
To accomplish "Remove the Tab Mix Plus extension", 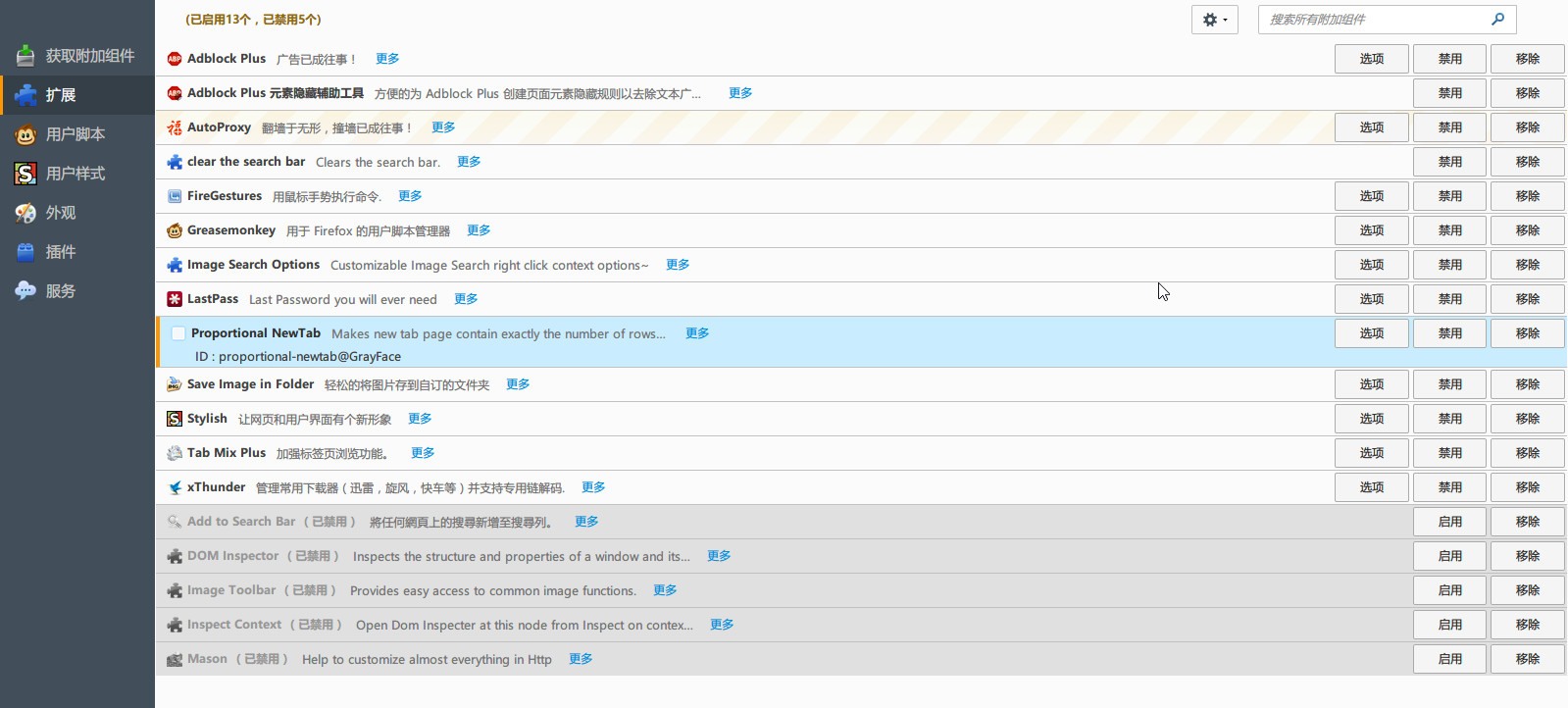I will (x=1528, y=453).
